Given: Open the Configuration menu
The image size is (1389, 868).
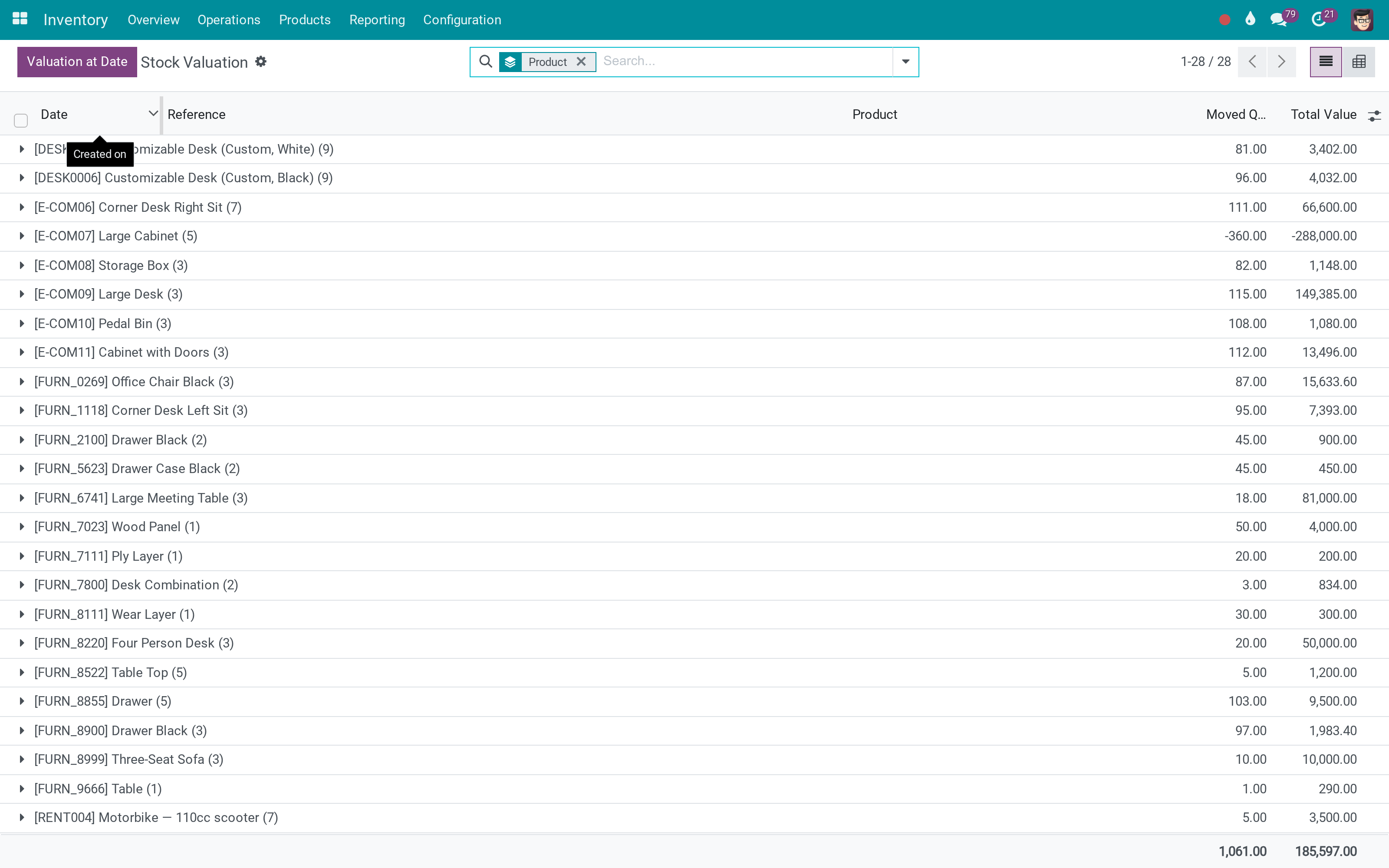Looking at the screenshot, I should tap(461, 20).
